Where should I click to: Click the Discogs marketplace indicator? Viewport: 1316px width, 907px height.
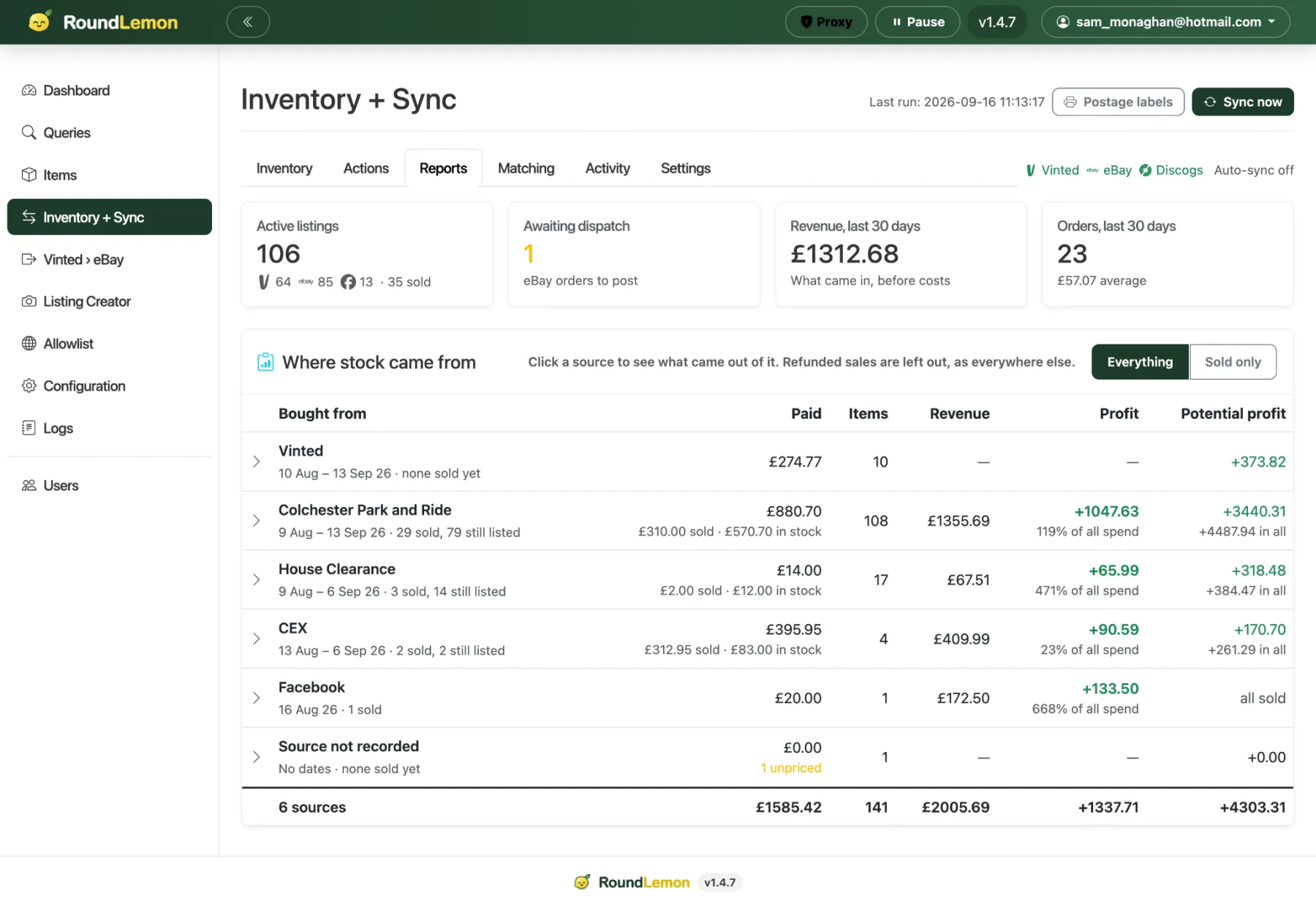(x=1171, y=170)
